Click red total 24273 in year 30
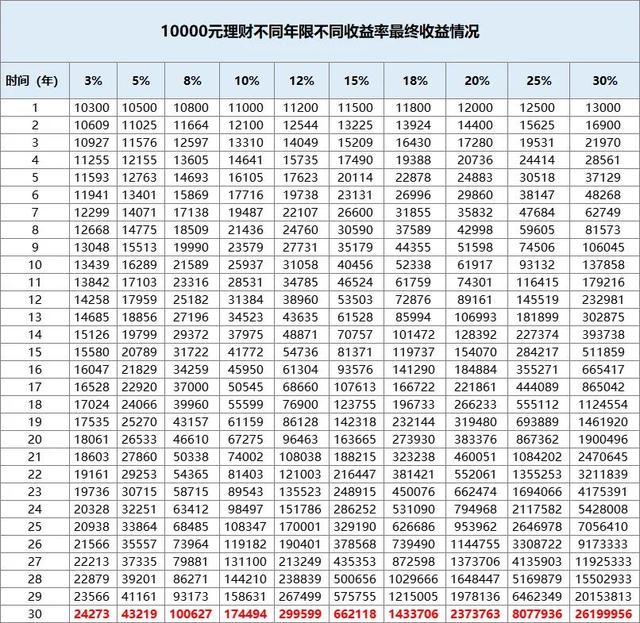Viewport: 640px width, 623px height. coord(92,614)
